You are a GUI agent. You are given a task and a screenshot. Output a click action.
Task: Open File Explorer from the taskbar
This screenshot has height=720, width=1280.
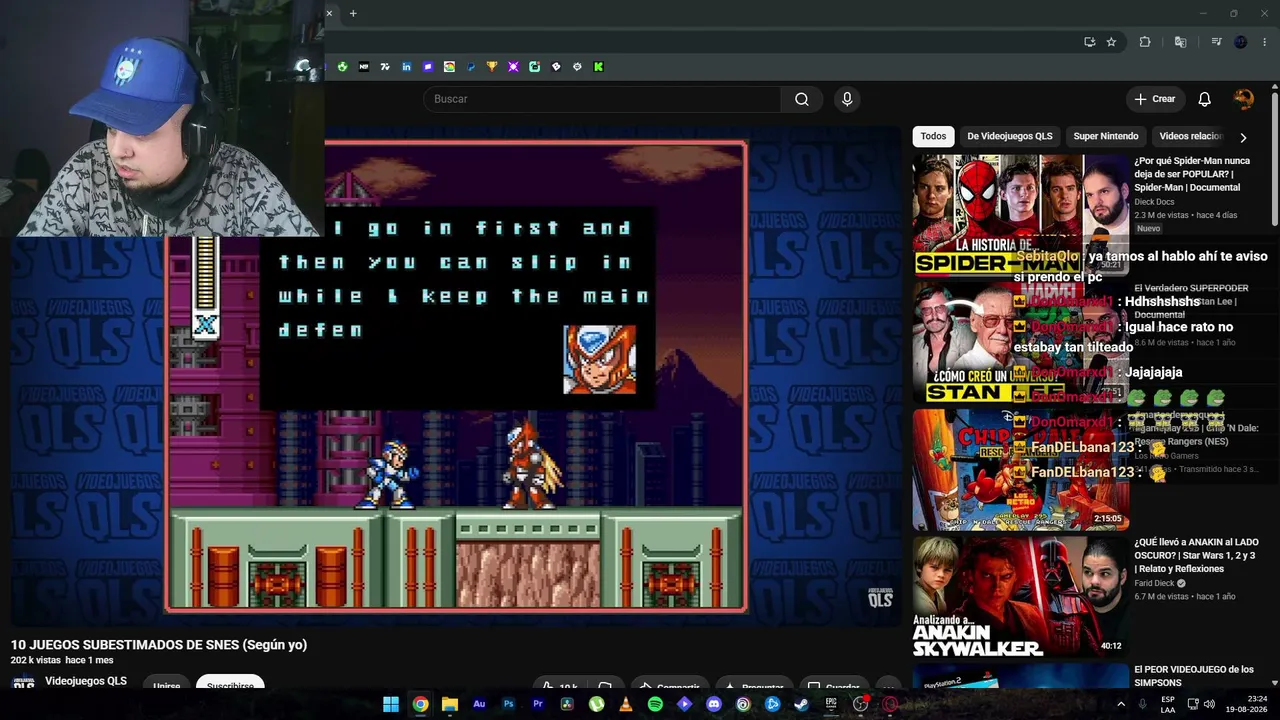(x=450, y=704)
